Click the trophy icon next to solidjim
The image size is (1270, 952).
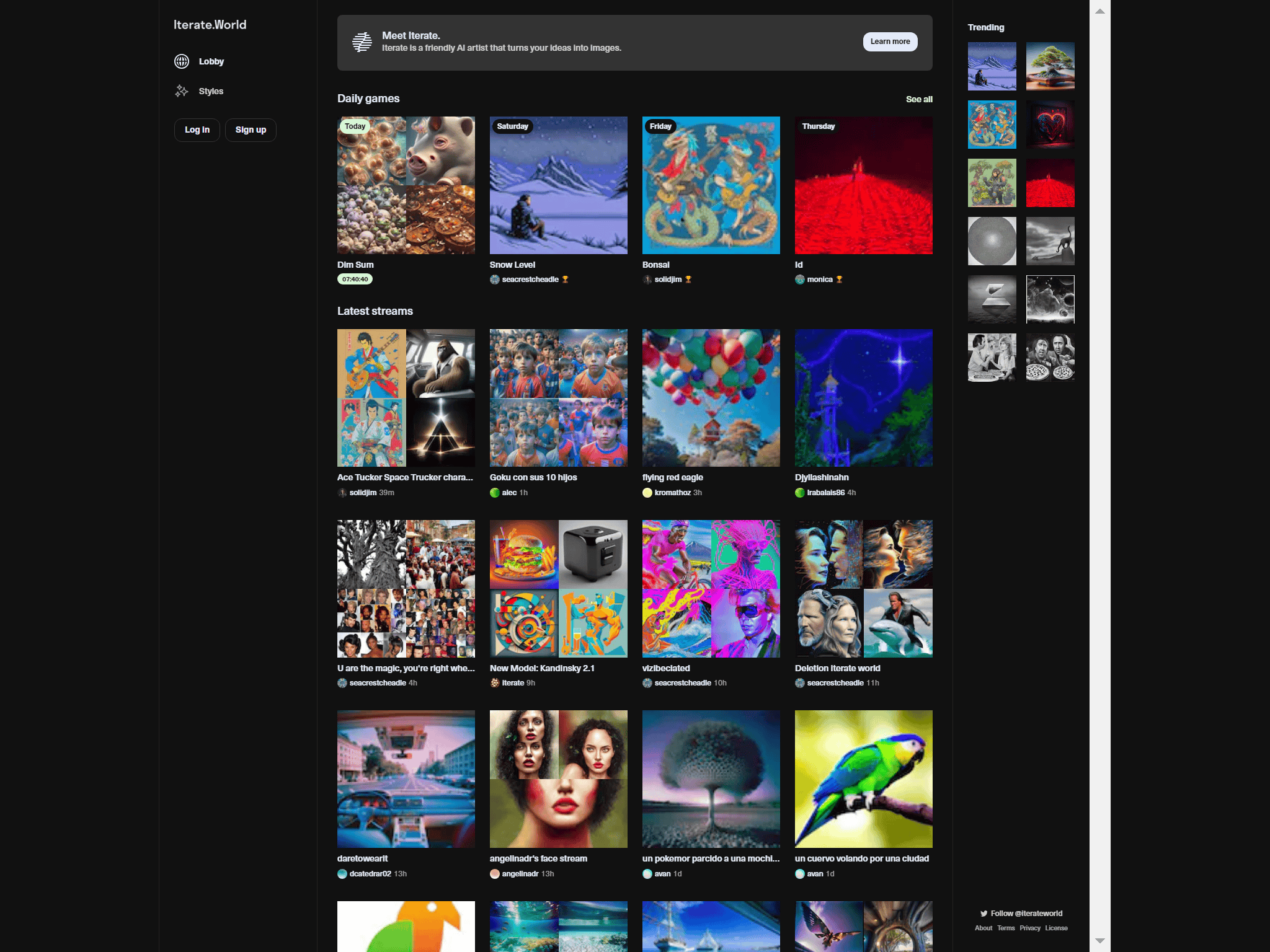688,280
